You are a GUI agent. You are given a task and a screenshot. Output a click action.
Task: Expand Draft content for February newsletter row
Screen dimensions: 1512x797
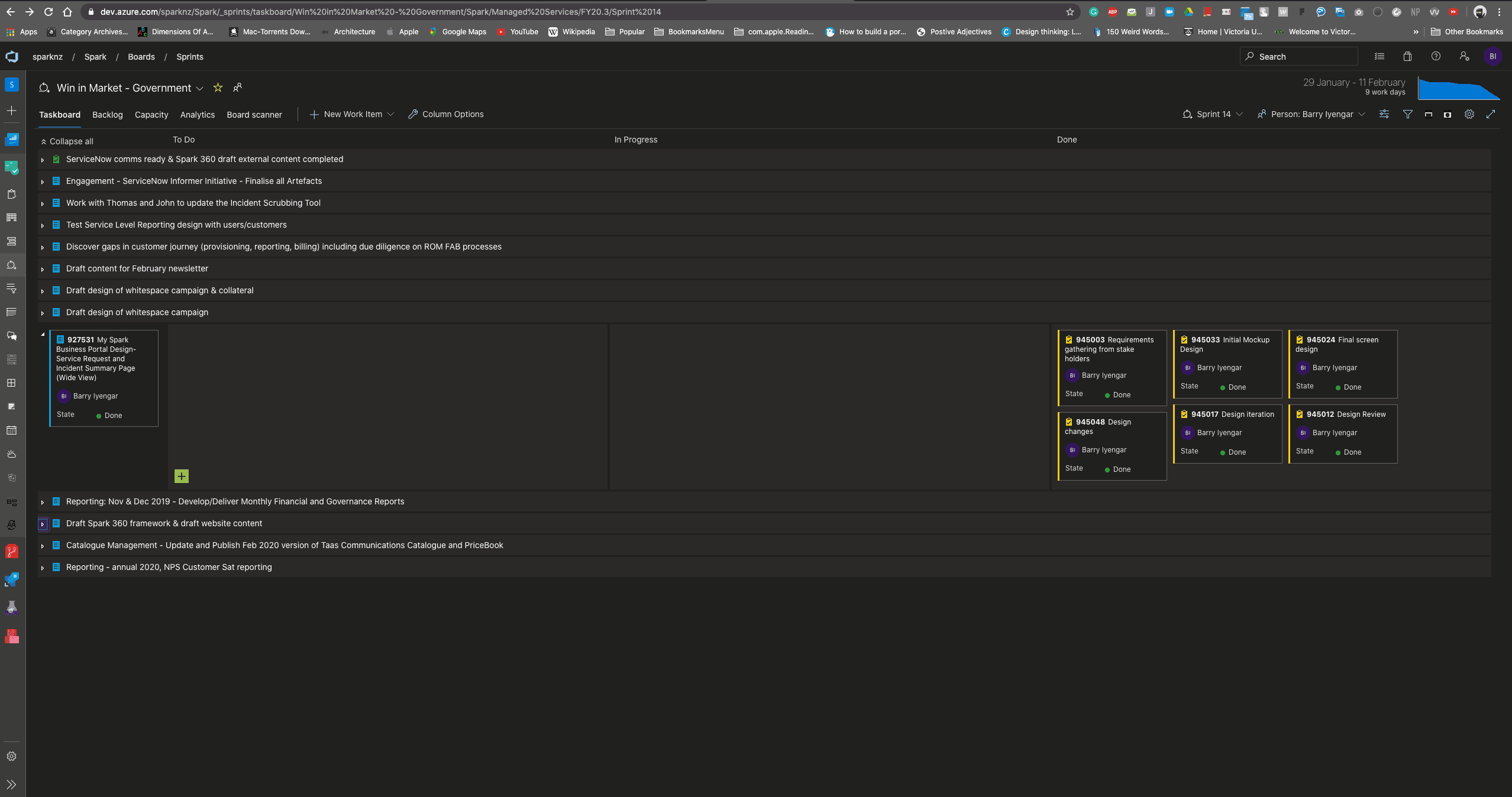pyautogui.click(x=43, y=269)
